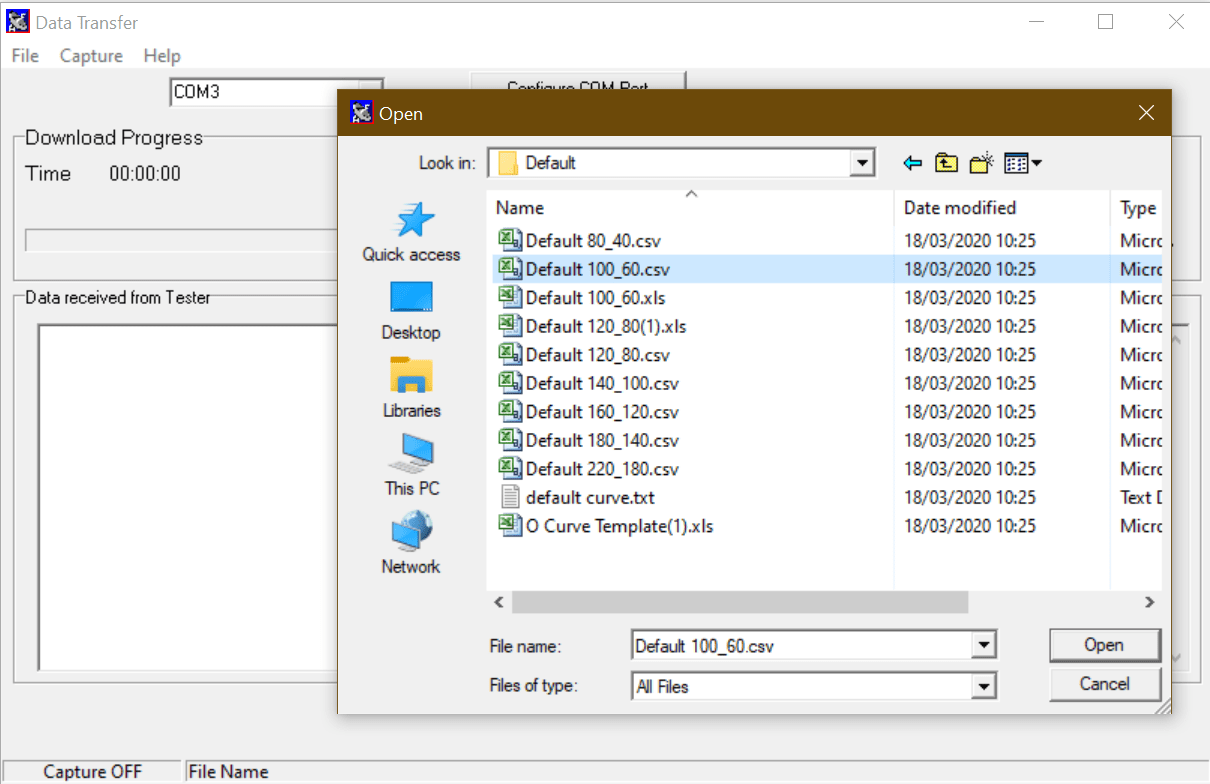Expand the File name dropdown arrow
Image resolution: width=1210 pixels, height=784 pixels.
pos(985,646)
